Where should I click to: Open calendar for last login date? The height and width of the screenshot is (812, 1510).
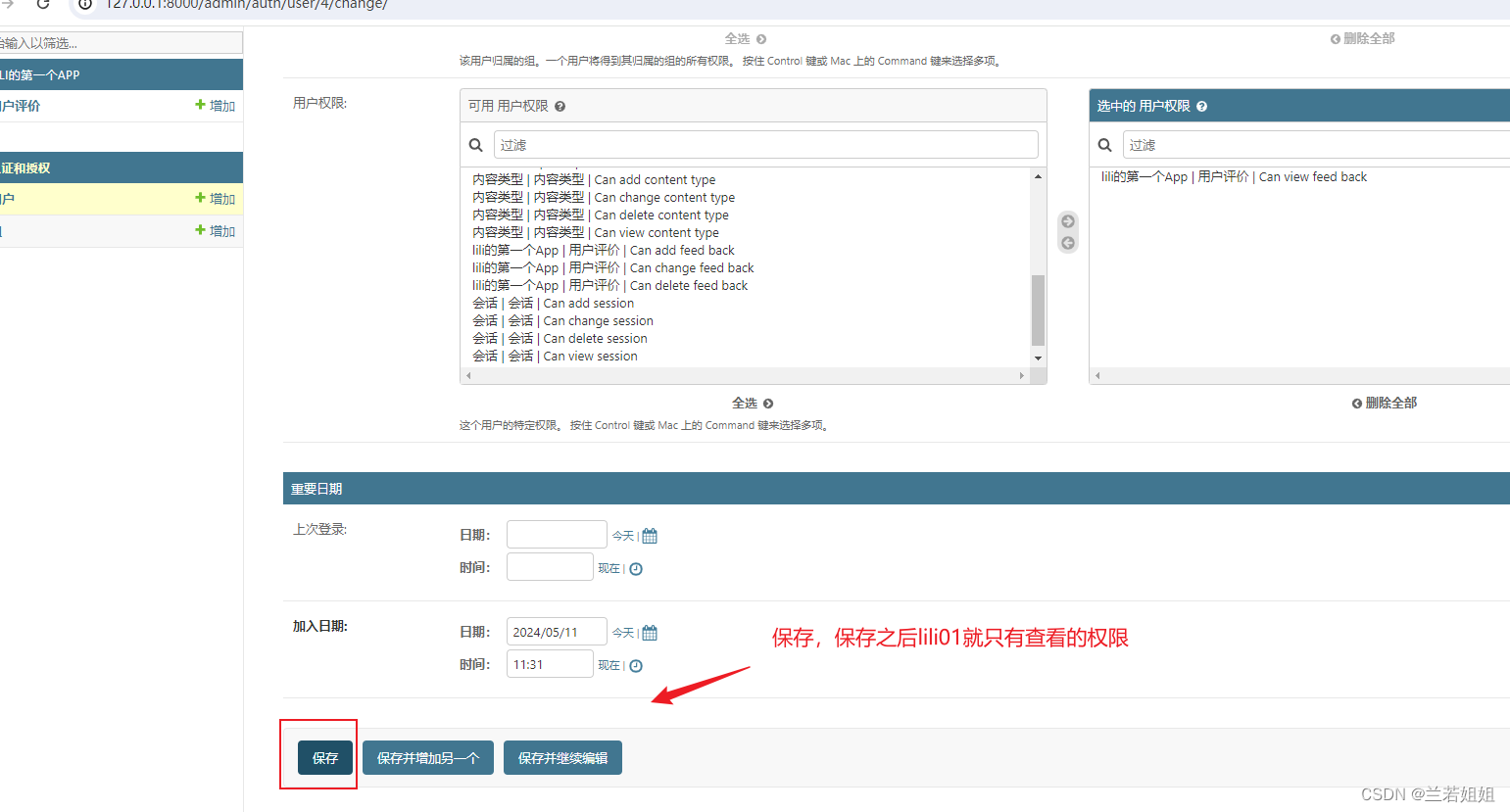(x=650, y=536)
